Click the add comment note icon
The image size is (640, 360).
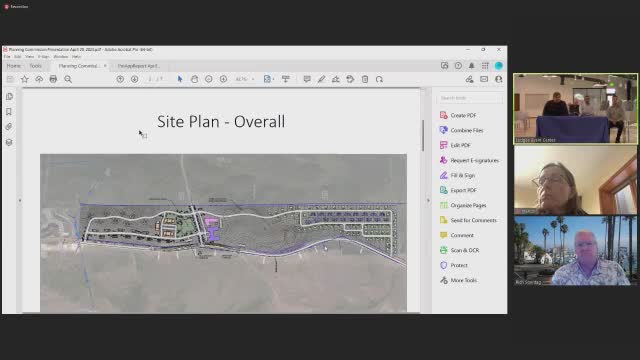click(x=307, y=79)
